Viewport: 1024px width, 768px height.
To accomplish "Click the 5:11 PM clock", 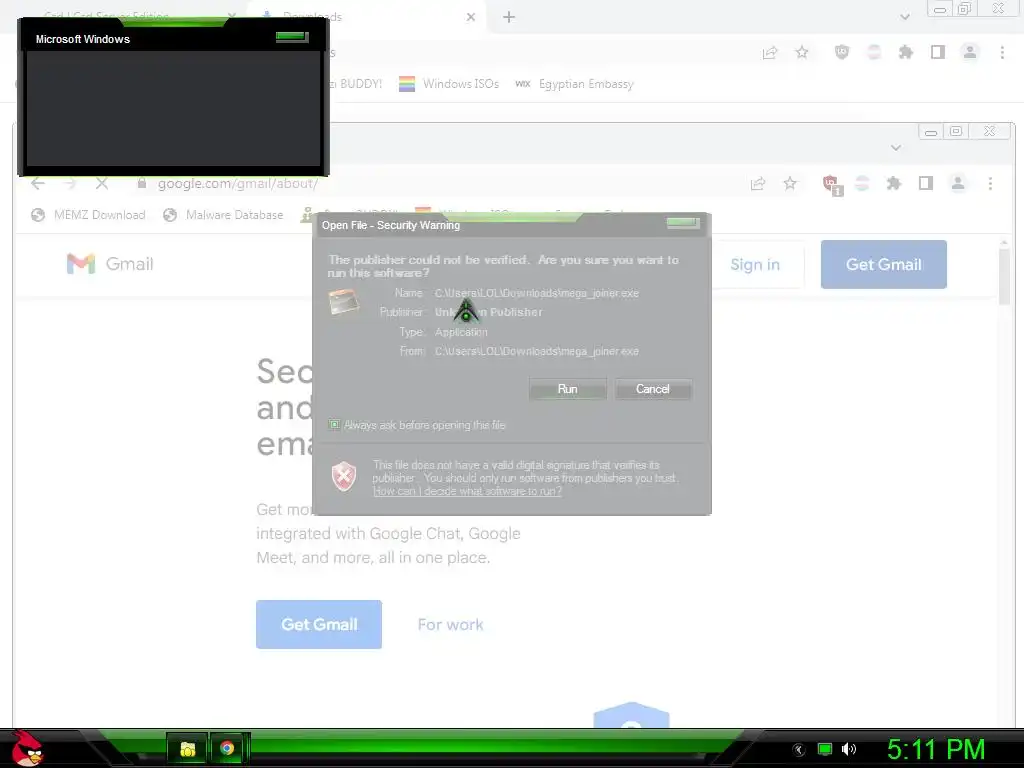I will (x=936, y=749).
